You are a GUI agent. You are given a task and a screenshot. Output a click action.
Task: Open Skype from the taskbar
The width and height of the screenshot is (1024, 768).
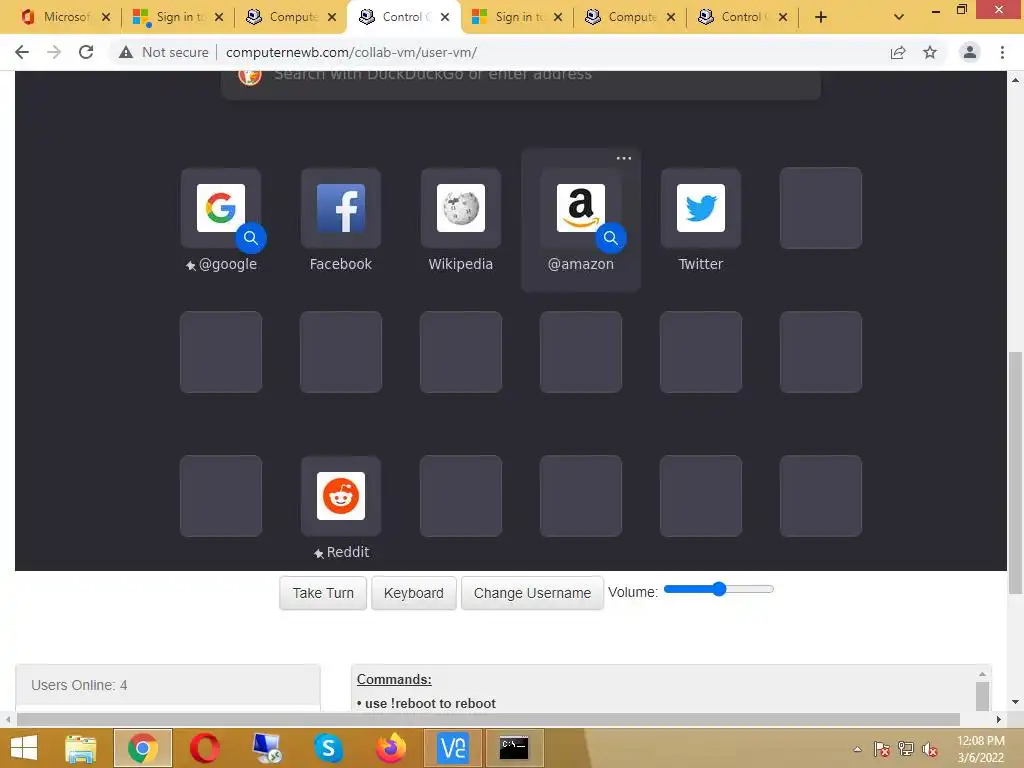pyautogui.click(x=328, y=748)
